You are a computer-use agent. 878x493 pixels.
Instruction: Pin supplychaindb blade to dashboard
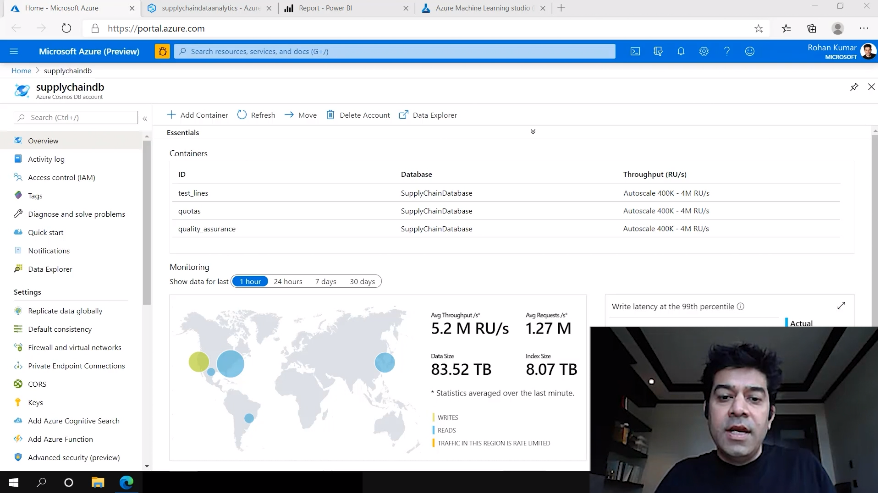pyautogui.click(x=854, y=88)
